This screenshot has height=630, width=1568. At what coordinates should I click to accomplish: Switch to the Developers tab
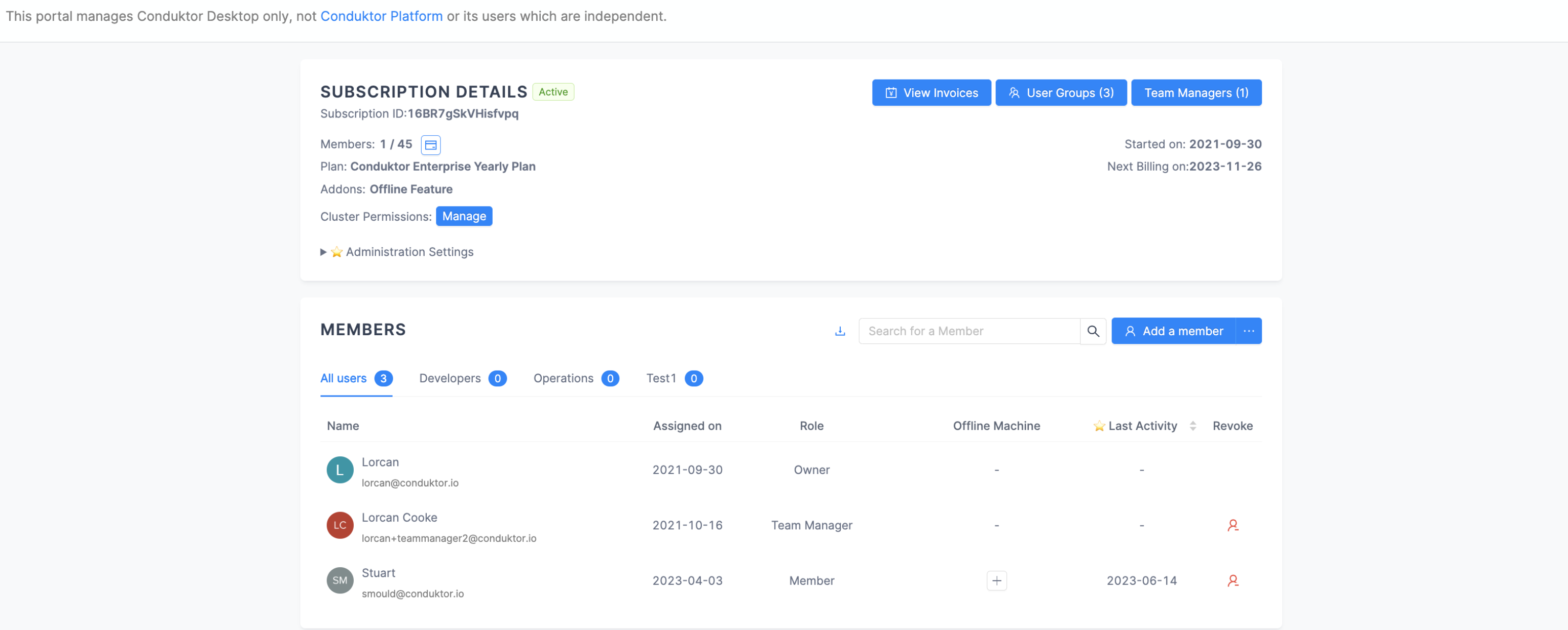tap(463, 378)
